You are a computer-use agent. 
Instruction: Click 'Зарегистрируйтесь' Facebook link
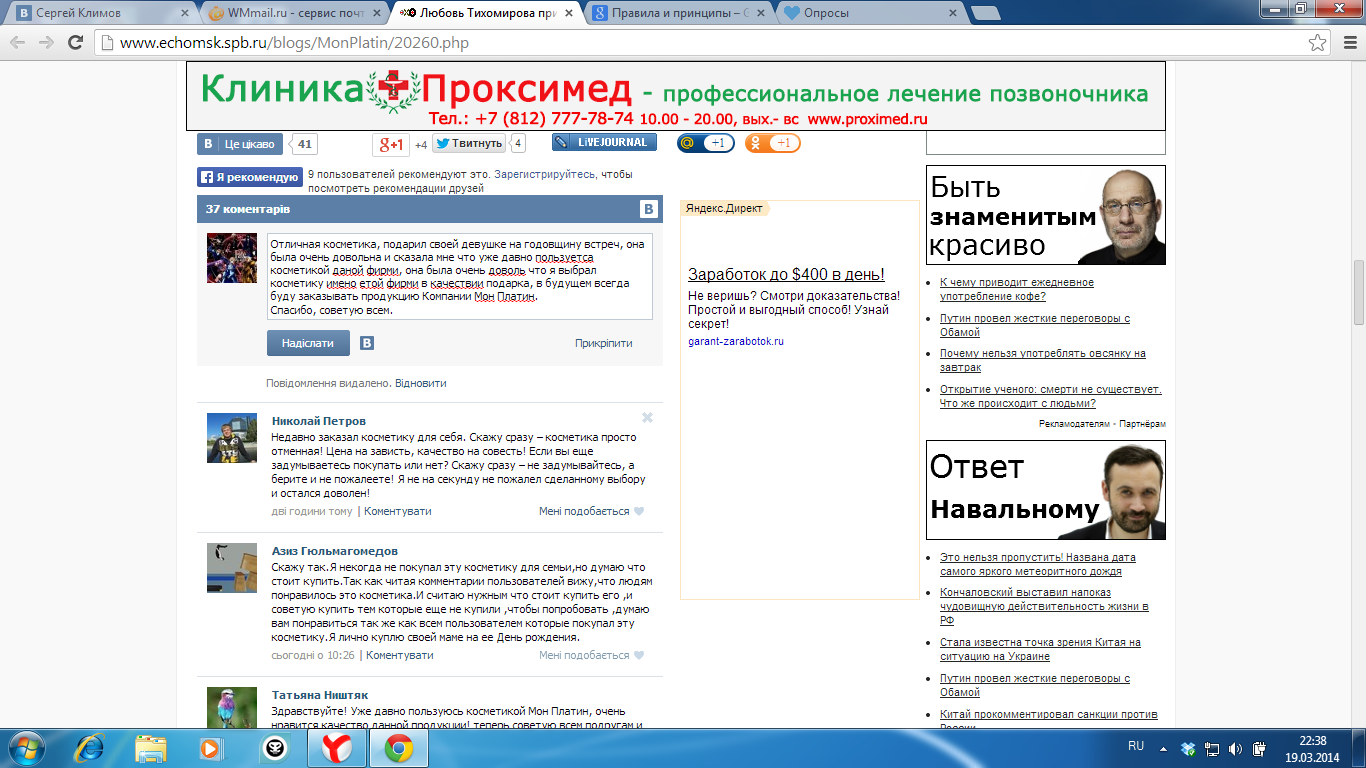(x=546, y=174)
